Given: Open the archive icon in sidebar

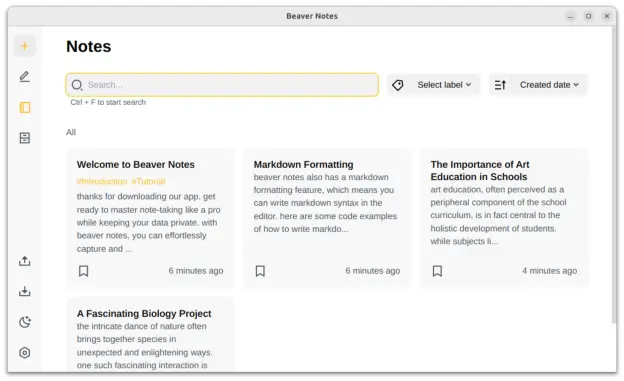Looking at the screenshot, I should pos(25,138).
